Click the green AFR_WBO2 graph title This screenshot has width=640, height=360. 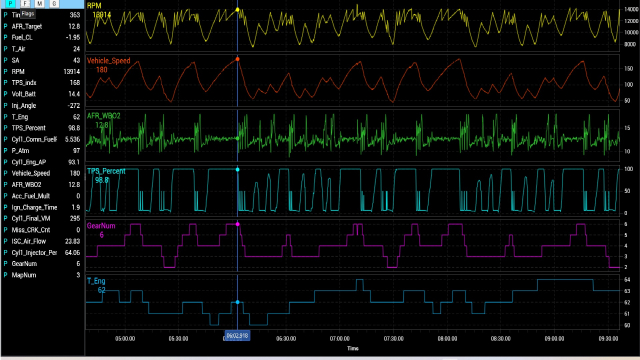pos(104,116)
